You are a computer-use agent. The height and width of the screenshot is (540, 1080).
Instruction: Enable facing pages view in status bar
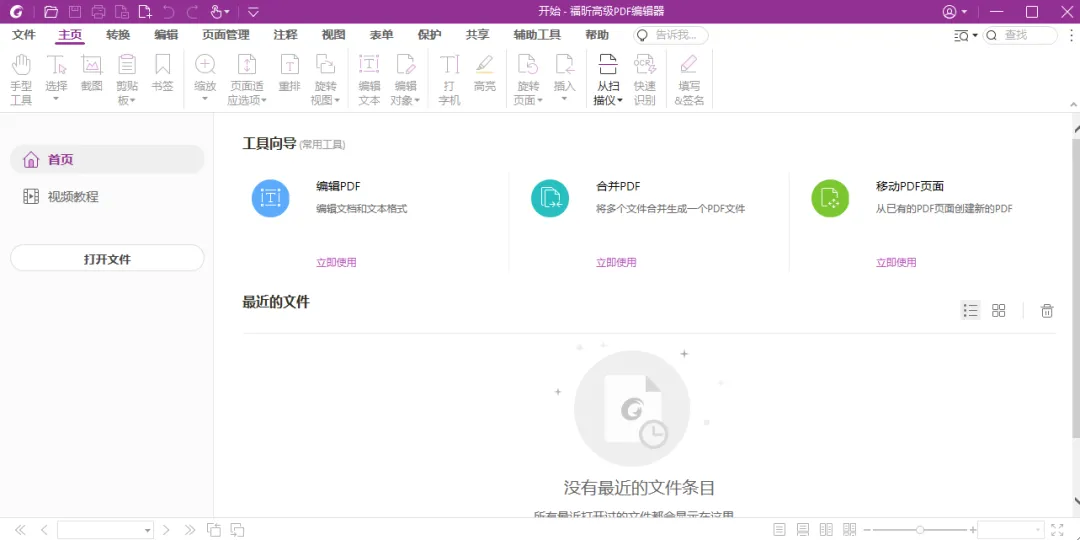coord(826,530)
